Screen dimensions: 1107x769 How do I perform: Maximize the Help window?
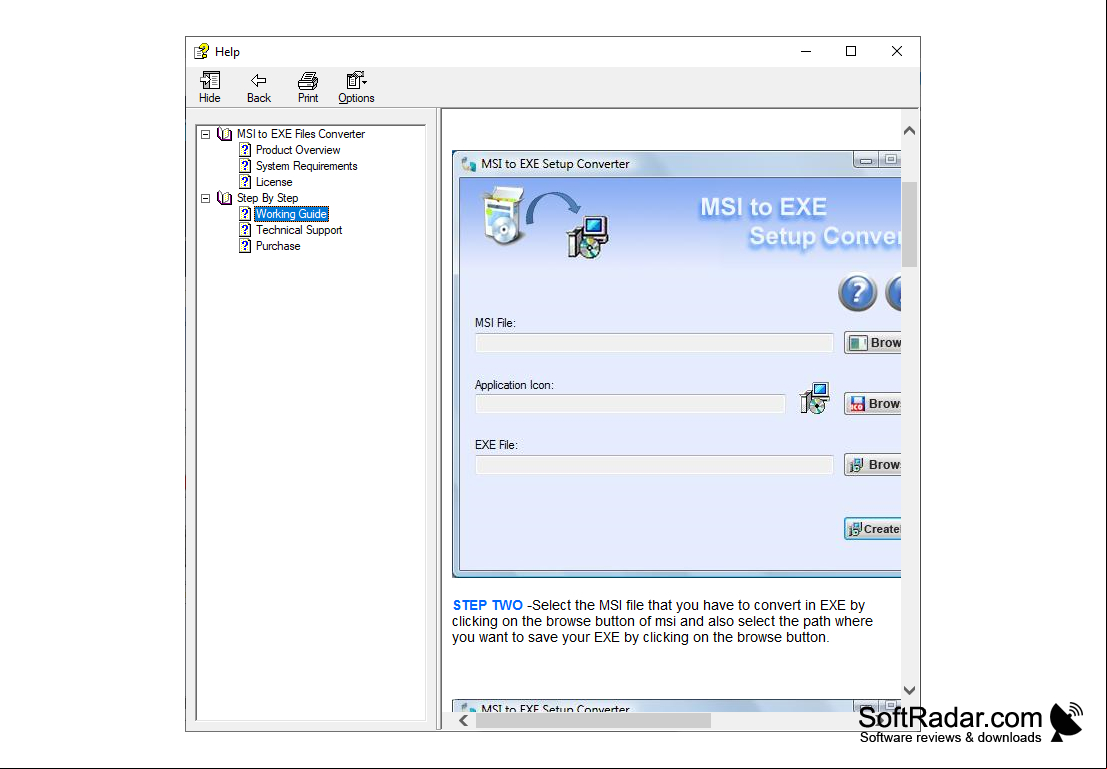(x=851, y=52)
